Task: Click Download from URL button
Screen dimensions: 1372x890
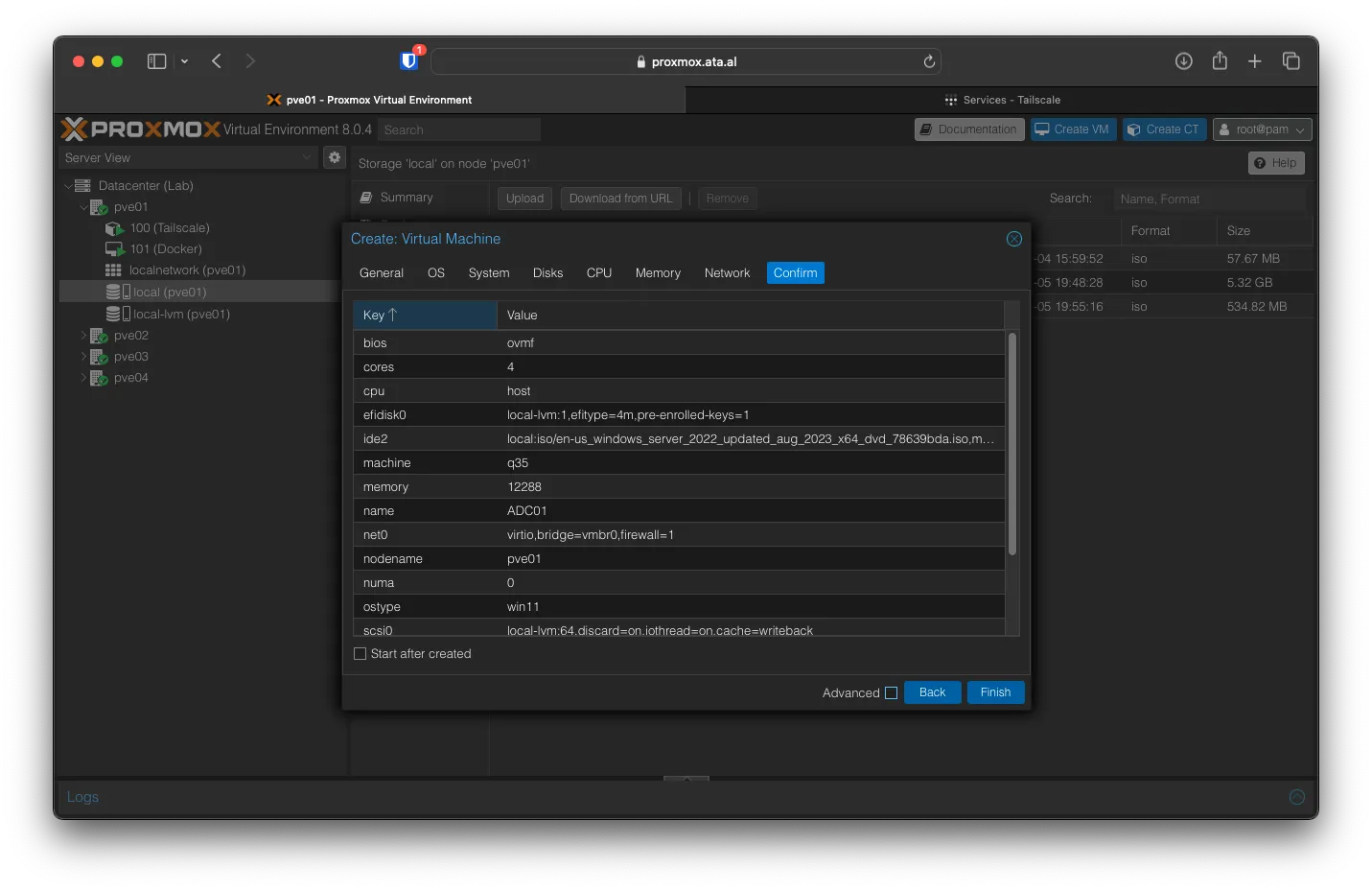Action: [621, 199]
